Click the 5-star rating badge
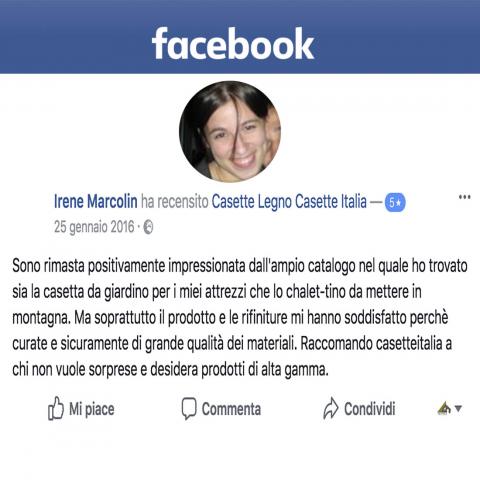Viewport: 480px width, 480px height. click(x=395, y=202)
